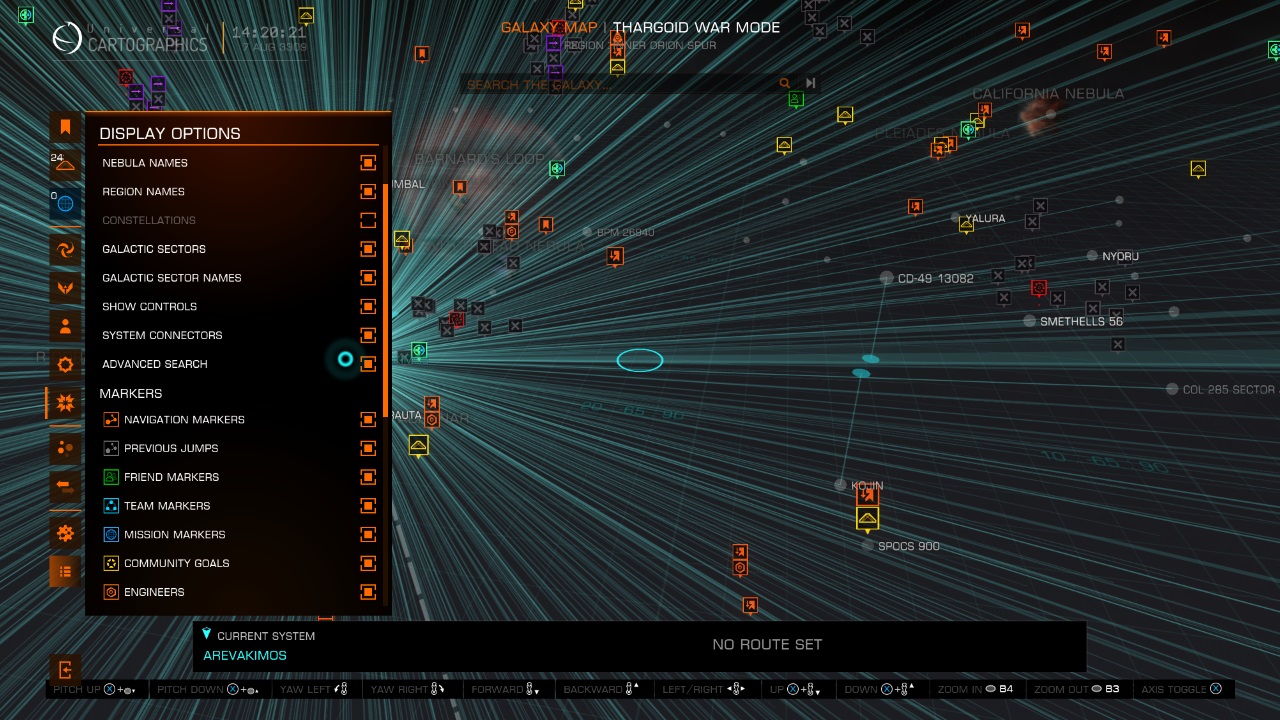The height and width of the screenshot is (720, 1280).
Task: Select the YALURA system label
Action: pyautogui.click(x=985, y=219)
